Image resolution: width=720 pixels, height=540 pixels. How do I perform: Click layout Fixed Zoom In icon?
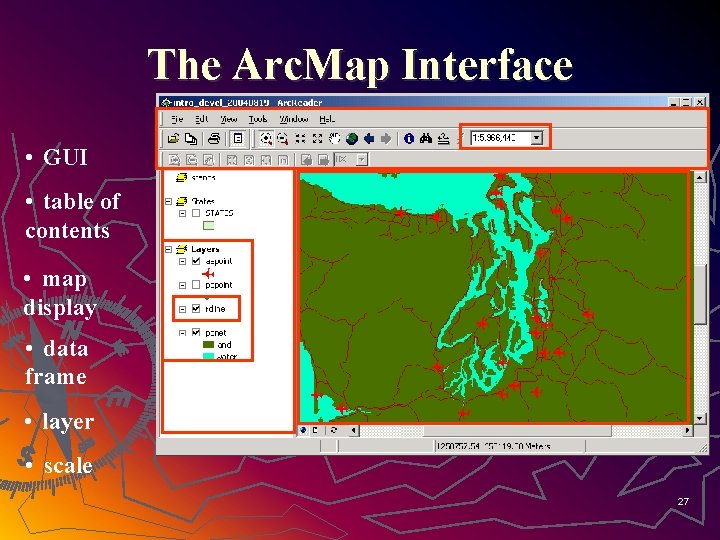pos(232,160)
